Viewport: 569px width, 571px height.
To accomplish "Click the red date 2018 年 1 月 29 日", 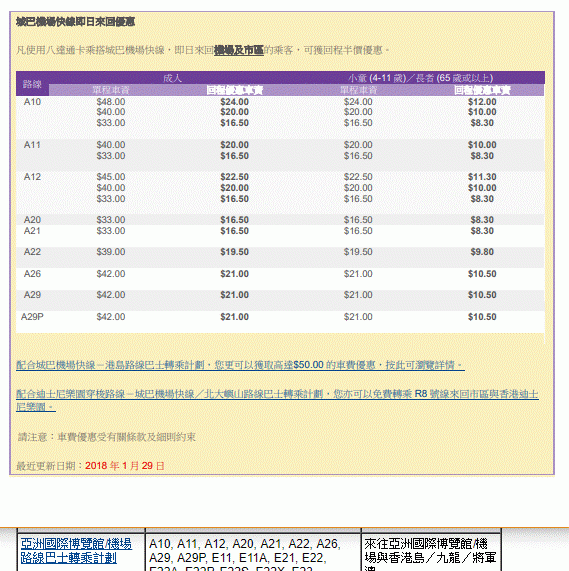I will click(125, 466).
